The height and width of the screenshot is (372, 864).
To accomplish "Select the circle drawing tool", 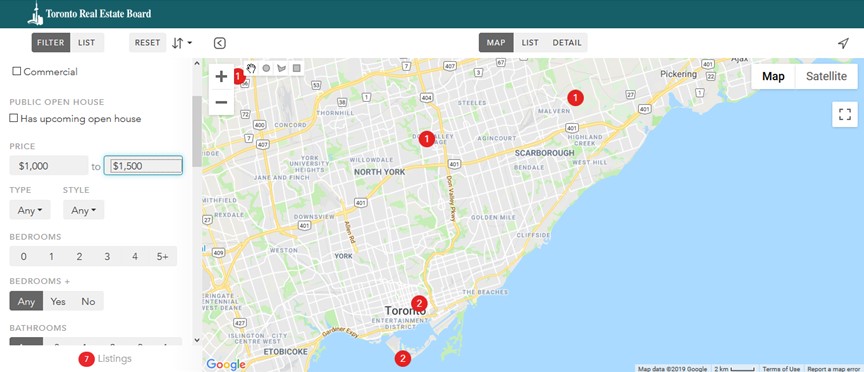I will [x=266, y=68].
